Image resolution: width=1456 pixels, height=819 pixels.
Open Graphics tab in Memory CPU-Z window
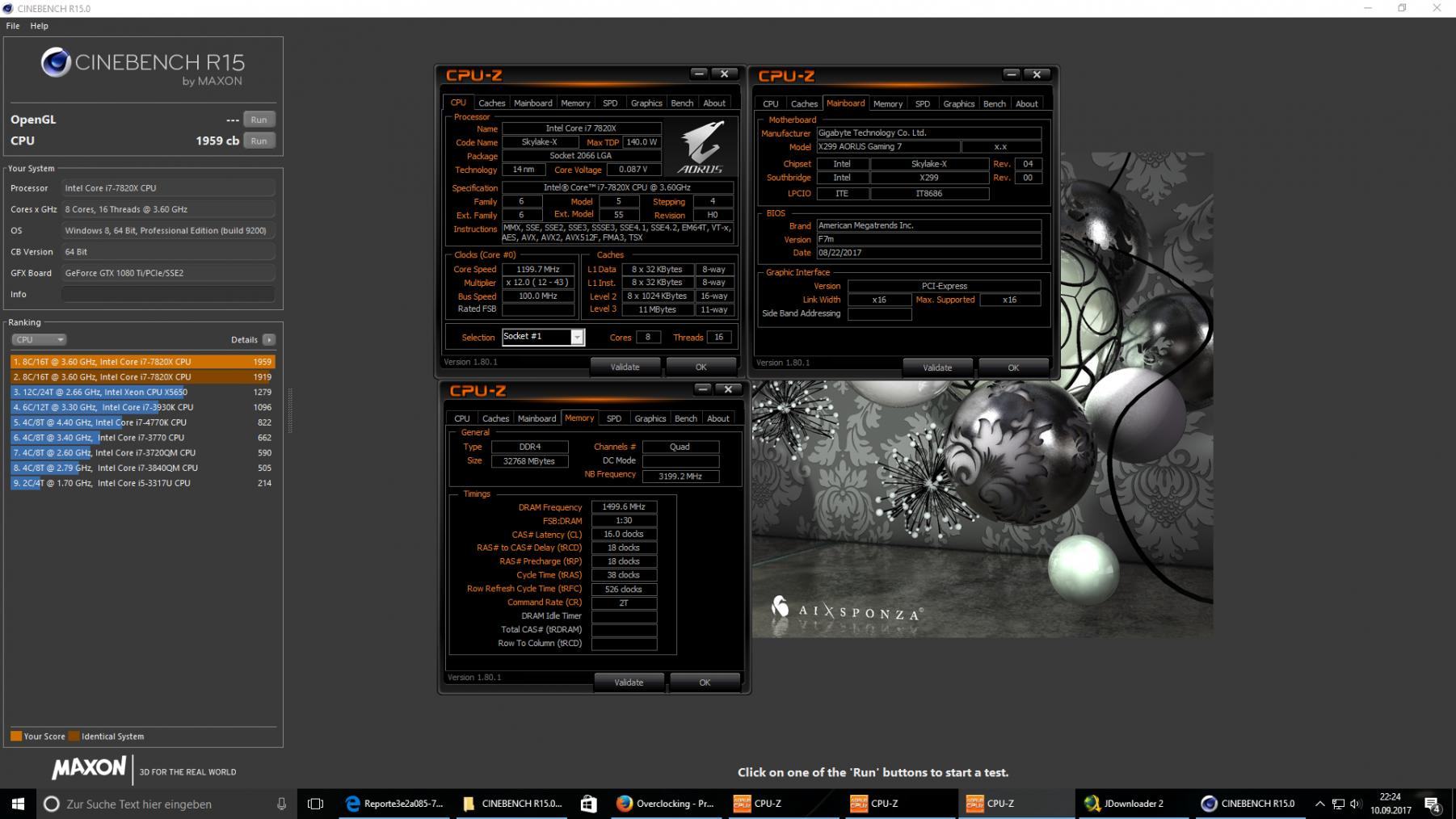click(650, 418)
